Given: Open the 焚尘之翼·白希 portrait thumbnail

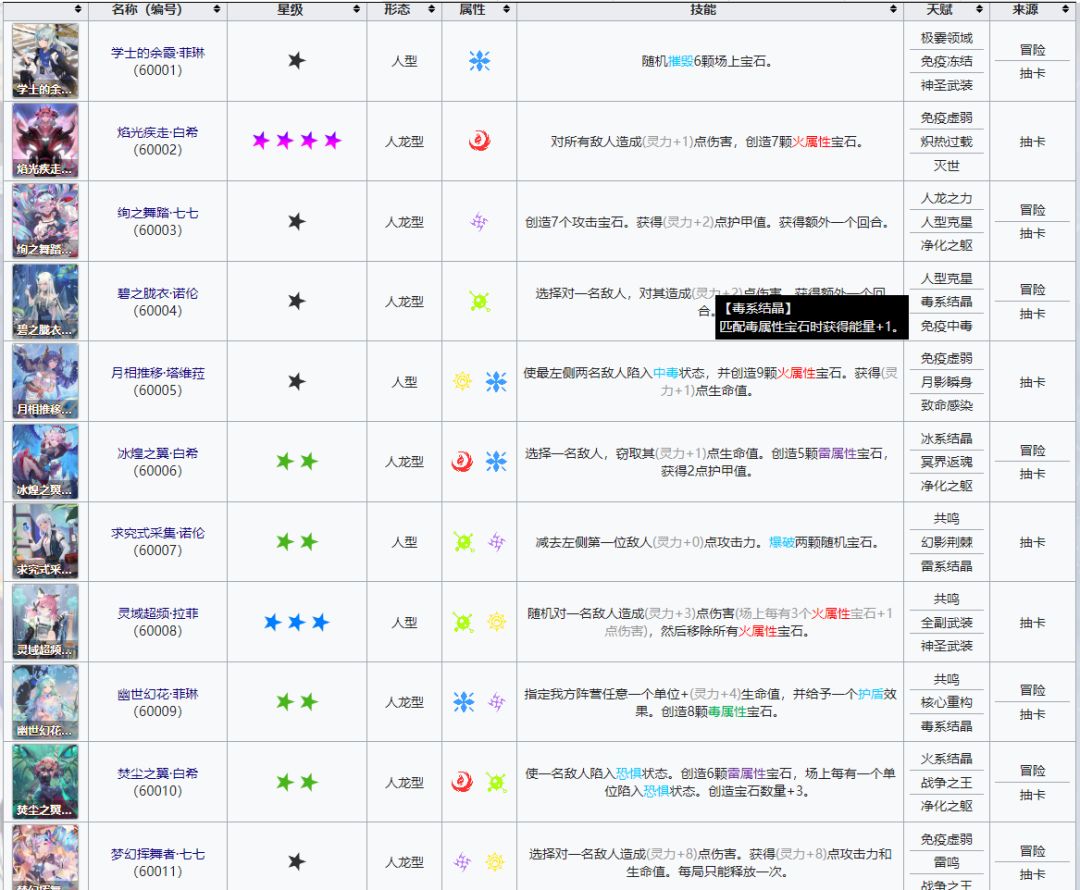Looking at the screenshot, I should pyautogui.click(x=45, y=782).
